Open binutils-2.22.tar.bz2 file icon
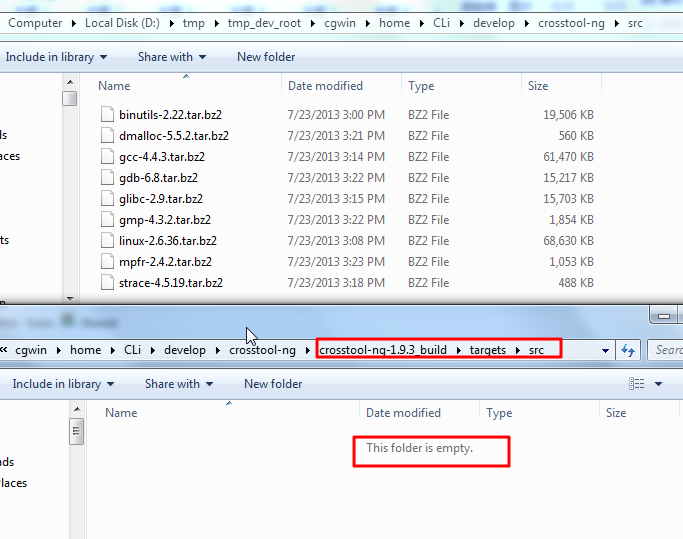This screenshot has height=539, width=683. [107, 115]
